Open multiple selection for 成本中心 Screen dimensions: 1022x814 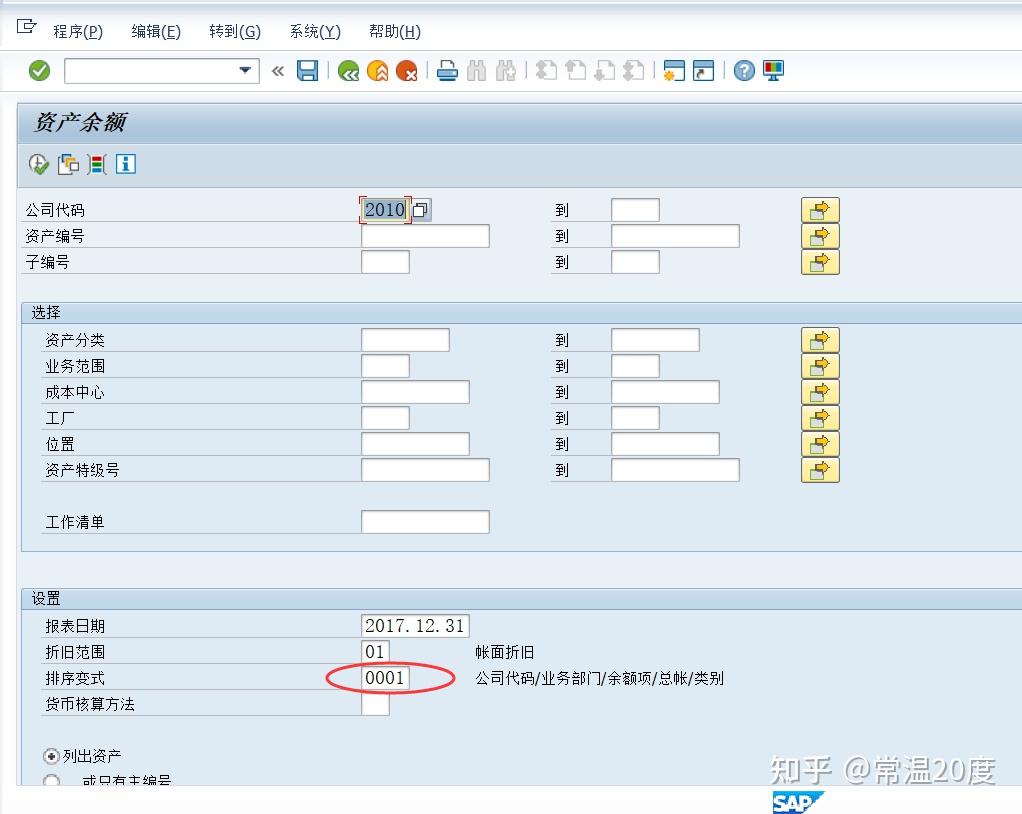click(820, 392)
